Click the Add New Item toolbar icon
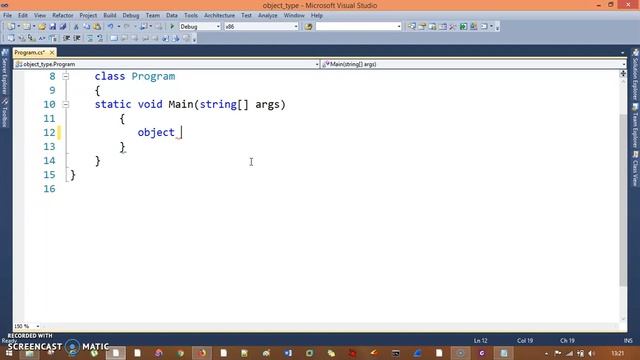Screen dimensions: 640x360 [27, 27]
